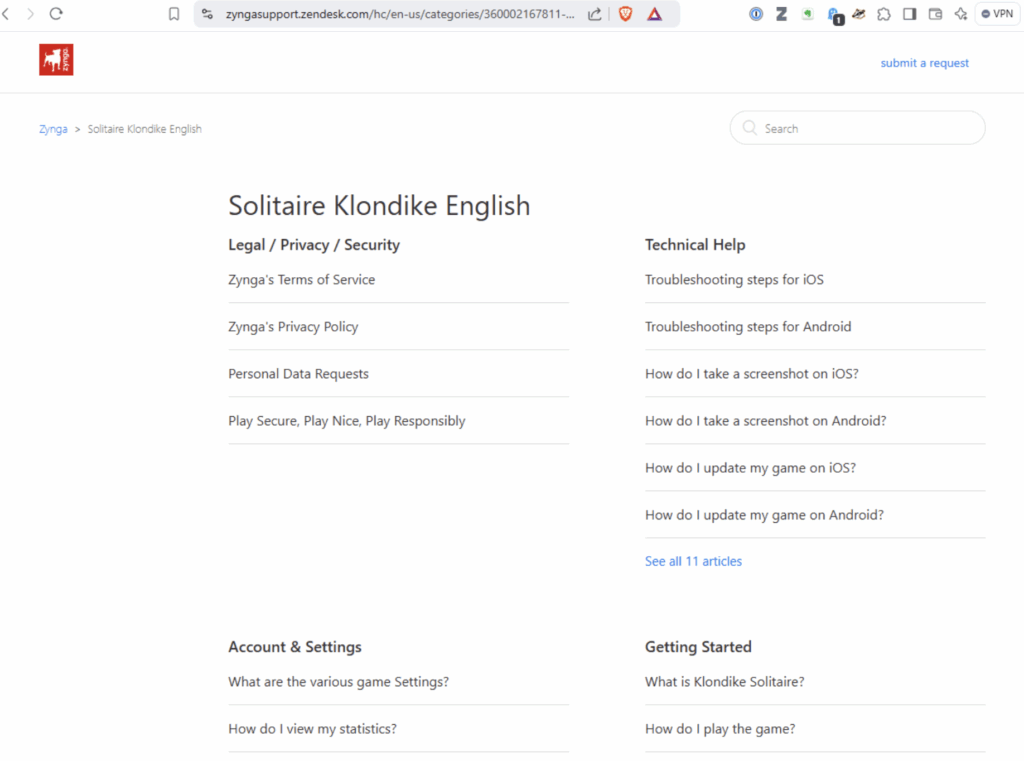1024x761 pixels.
Task: Open the Ghostery extension with badge 1
Action: 835,15
